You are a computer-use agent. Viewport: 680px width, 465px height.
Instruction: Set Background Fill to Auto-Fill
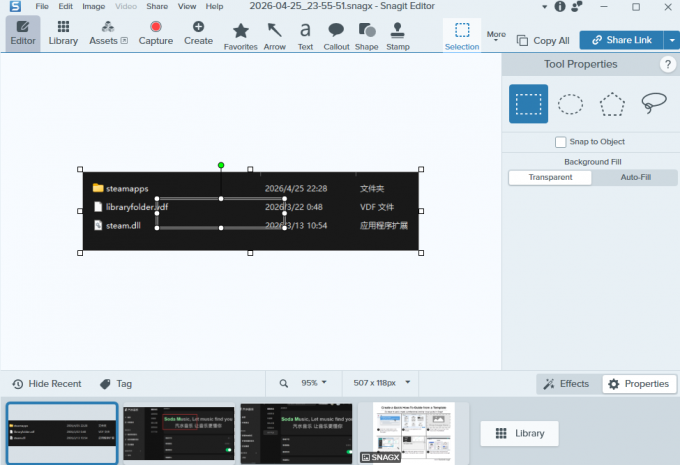(635, 177)
